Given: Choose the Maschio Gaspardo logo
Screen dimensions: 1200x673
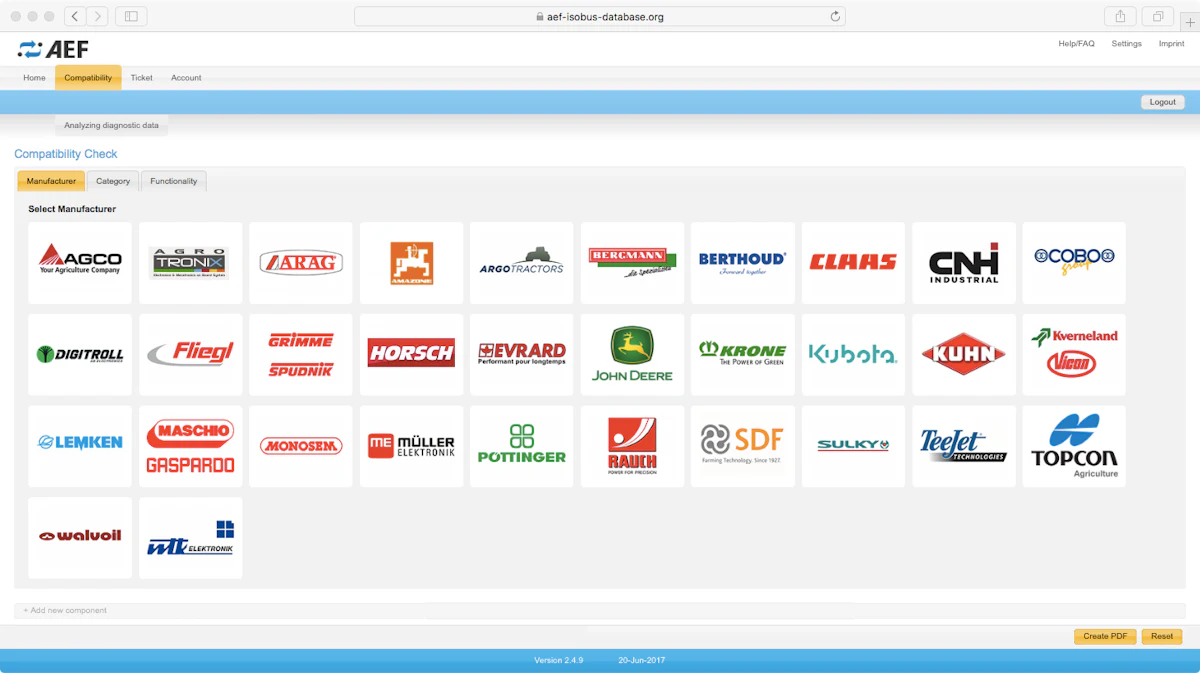Looking at the screenshot, I should click(191, 446).
